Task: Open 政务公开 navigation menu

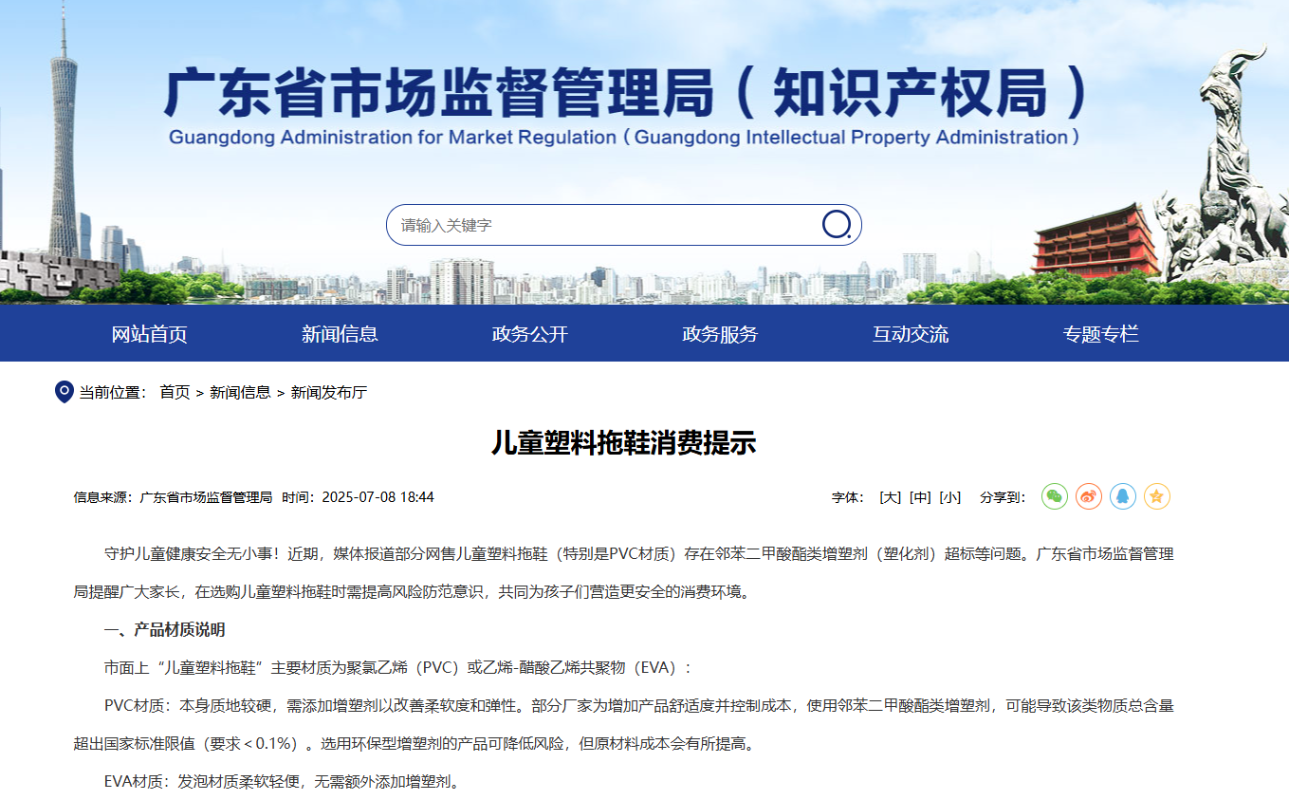Action: pyautogui.click(x=530, y=334)
